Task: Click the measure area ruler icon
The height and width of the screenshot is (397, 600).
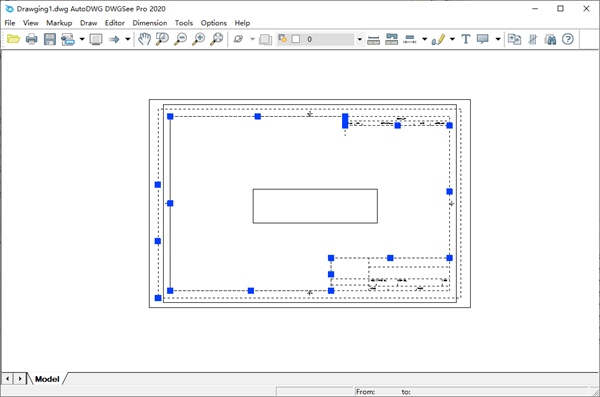Action: coord(391,39)
